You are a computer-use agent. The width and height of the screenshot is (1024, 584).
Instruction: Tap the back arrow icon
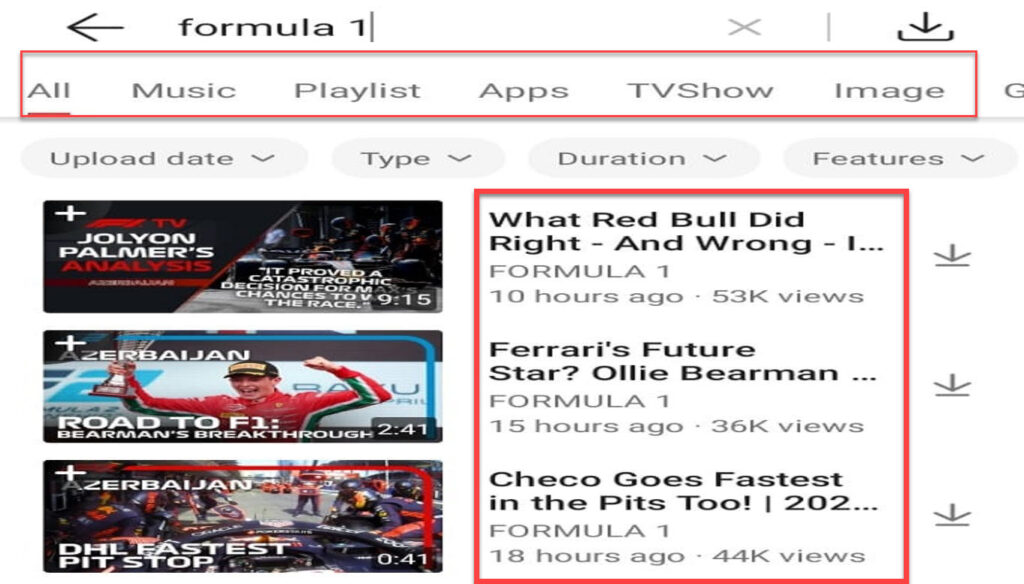(95, 27)
